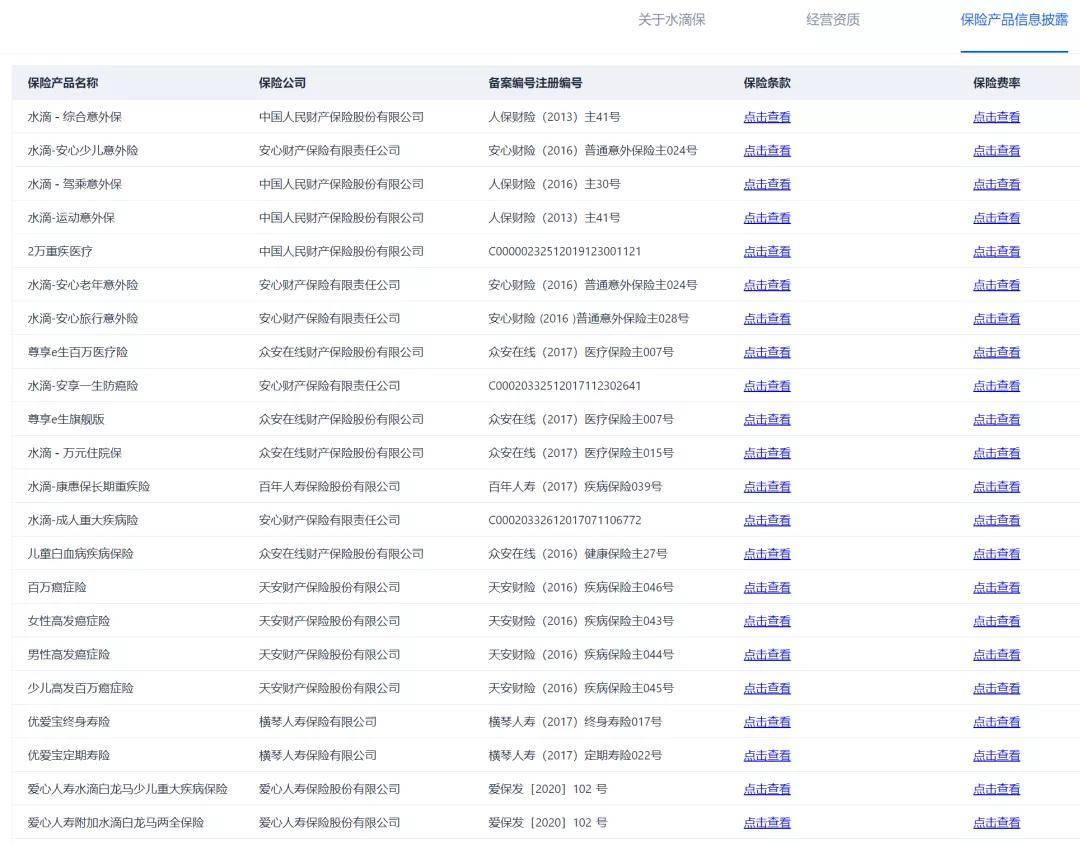Open 保险条款 link for 水滴-安心少儿意外险
The height and width of the screenshot is (844, 1080).
pos(767,151)
